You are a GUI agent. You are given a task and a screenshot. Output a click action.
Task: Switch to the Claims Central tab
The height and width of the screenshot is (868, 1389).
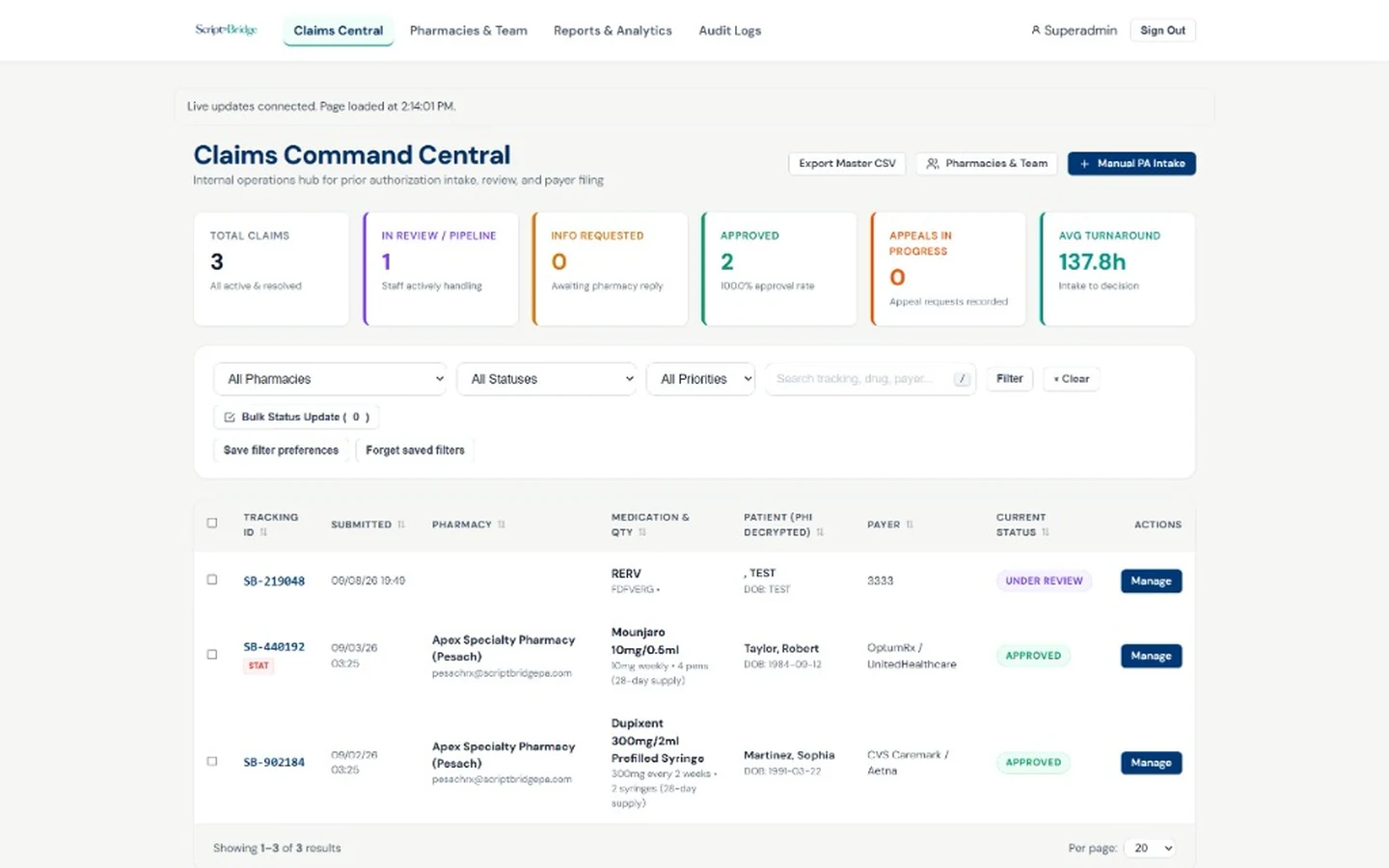pyautogui.click(x=339, y=31)
